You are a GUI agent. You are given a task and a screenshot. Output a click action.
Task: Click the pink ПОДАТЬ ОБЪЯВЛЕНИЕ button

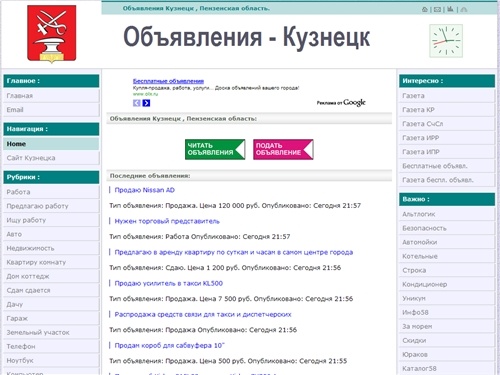tap(283, 149)
